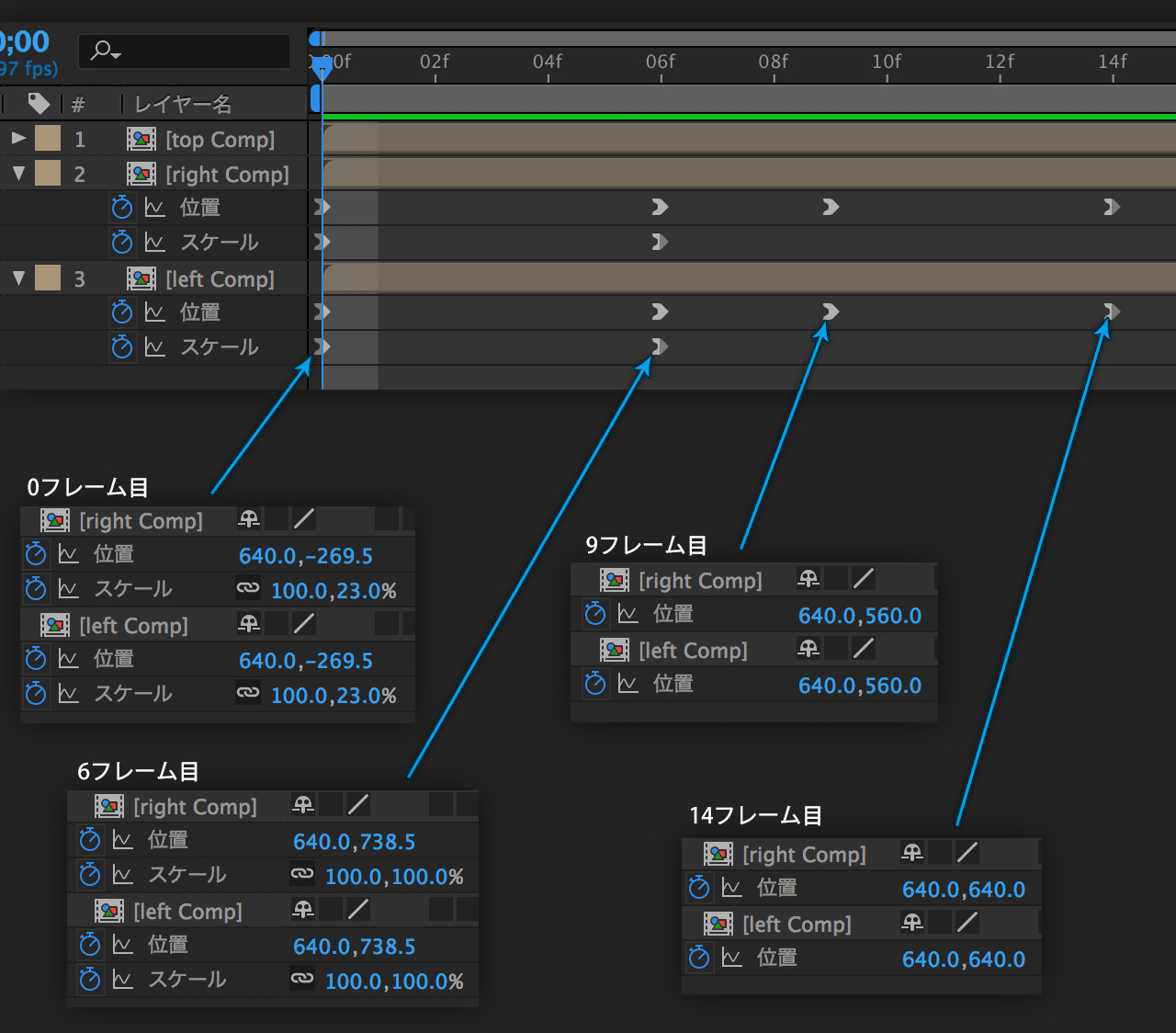Click label color swatch of layer 1
This screenshot has width=1176, height=1033.
pos(48,139)
